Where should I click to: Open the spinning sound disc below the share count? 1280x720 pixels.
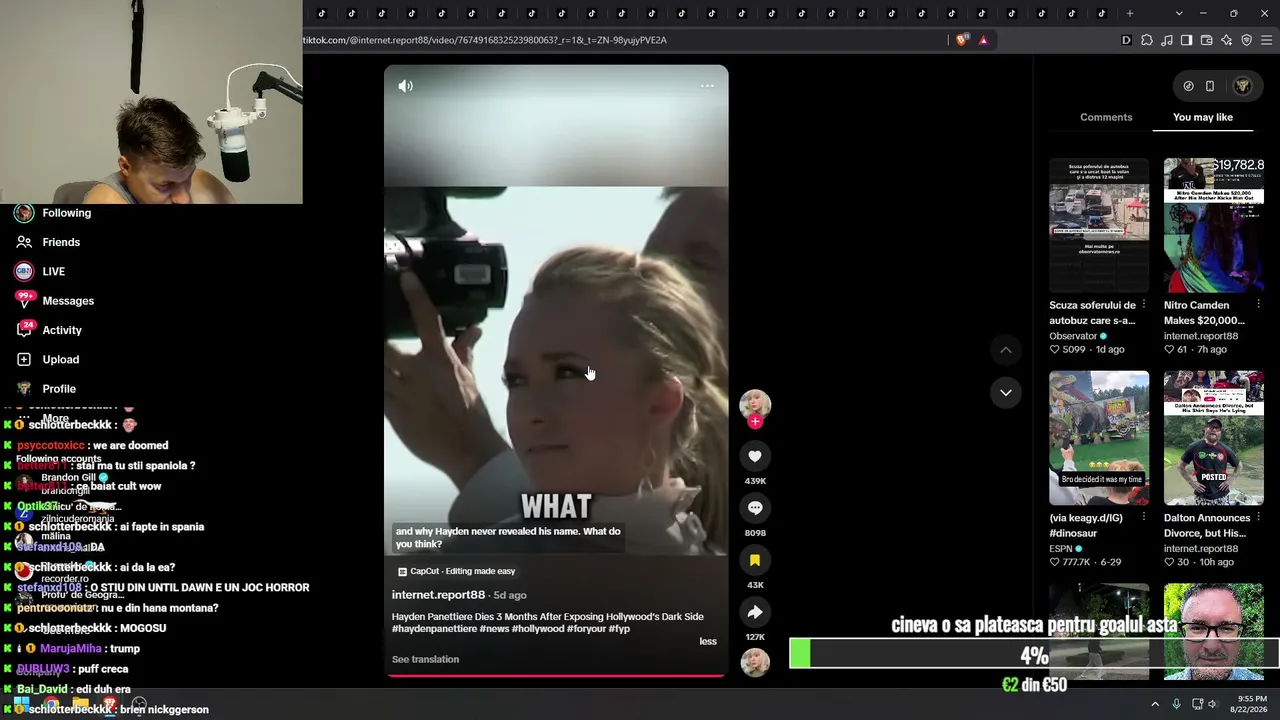pyautogui.click(x=755, y=662)
